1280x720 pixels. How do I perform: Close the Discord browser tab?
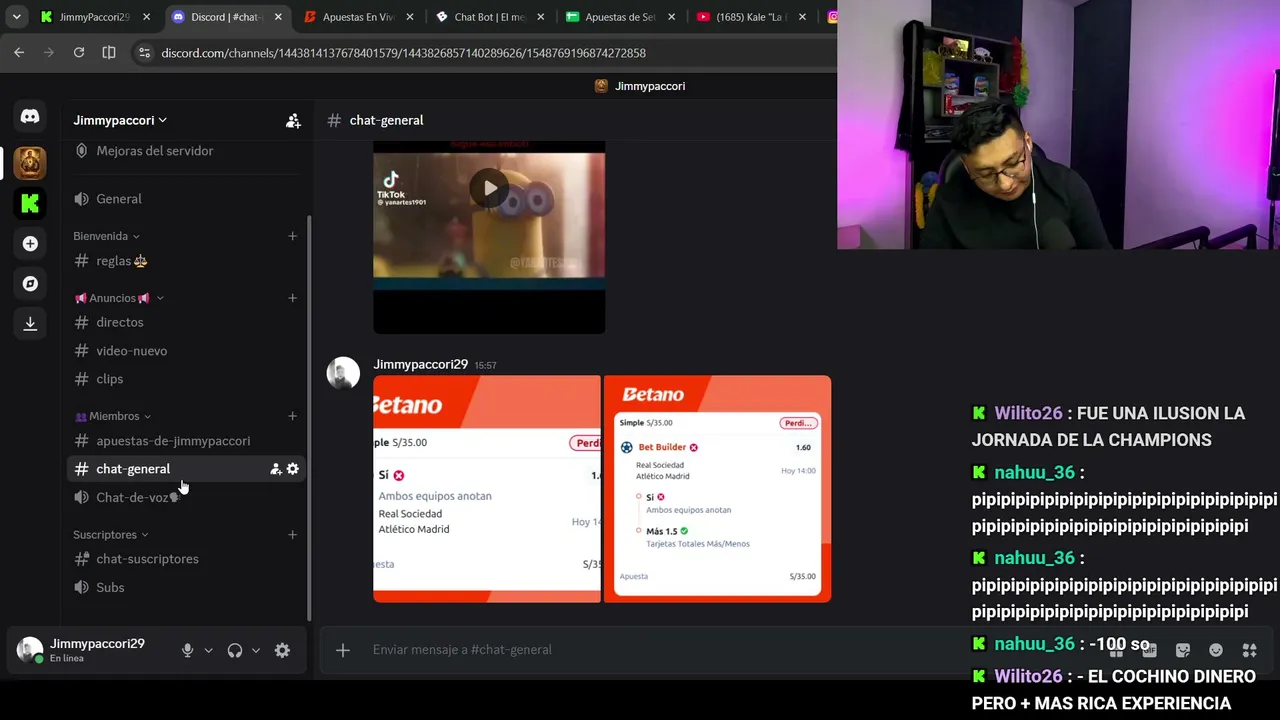click(278, 17)
